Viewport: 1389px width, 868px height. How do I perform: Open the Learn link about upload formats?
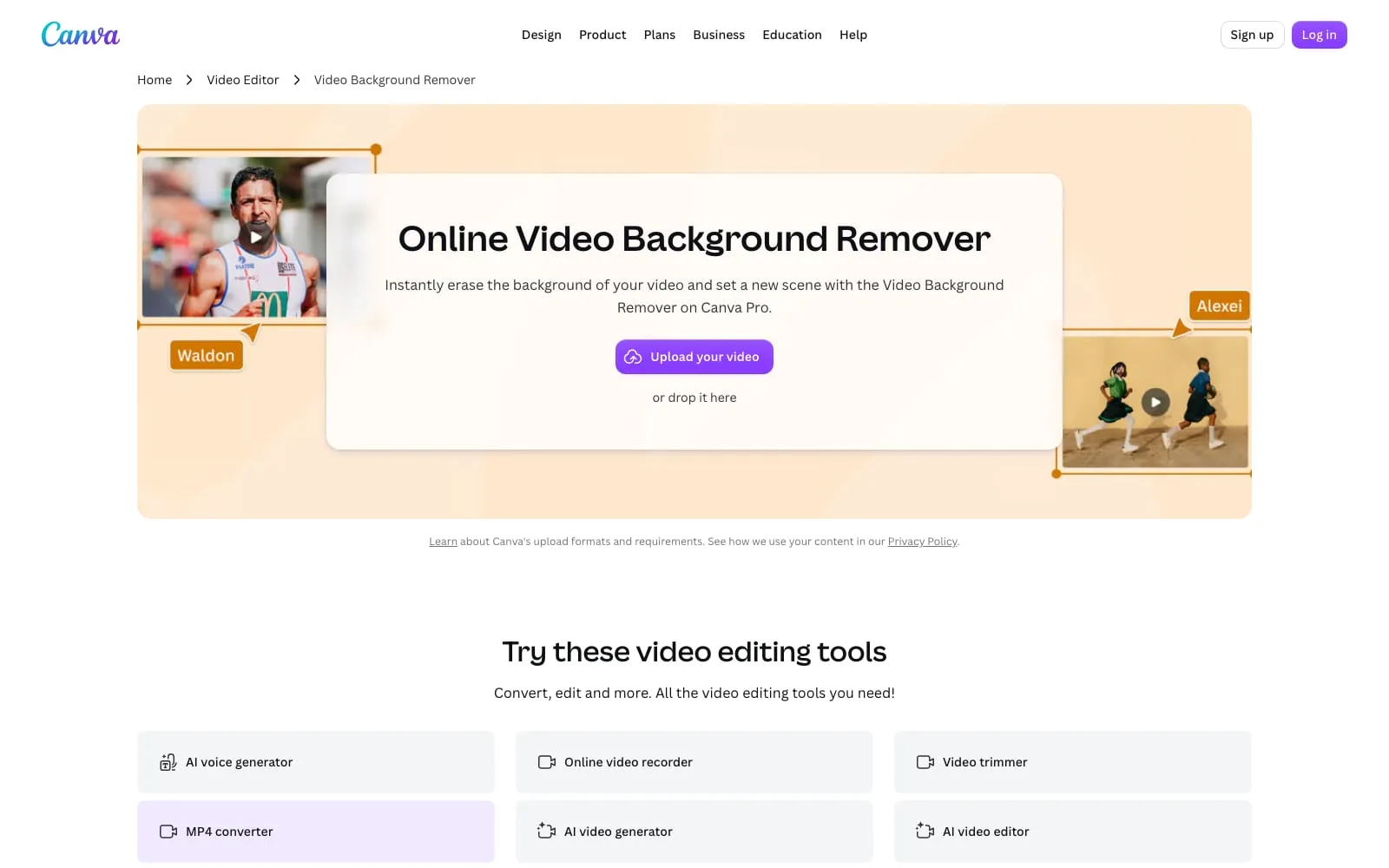point(443,542)
